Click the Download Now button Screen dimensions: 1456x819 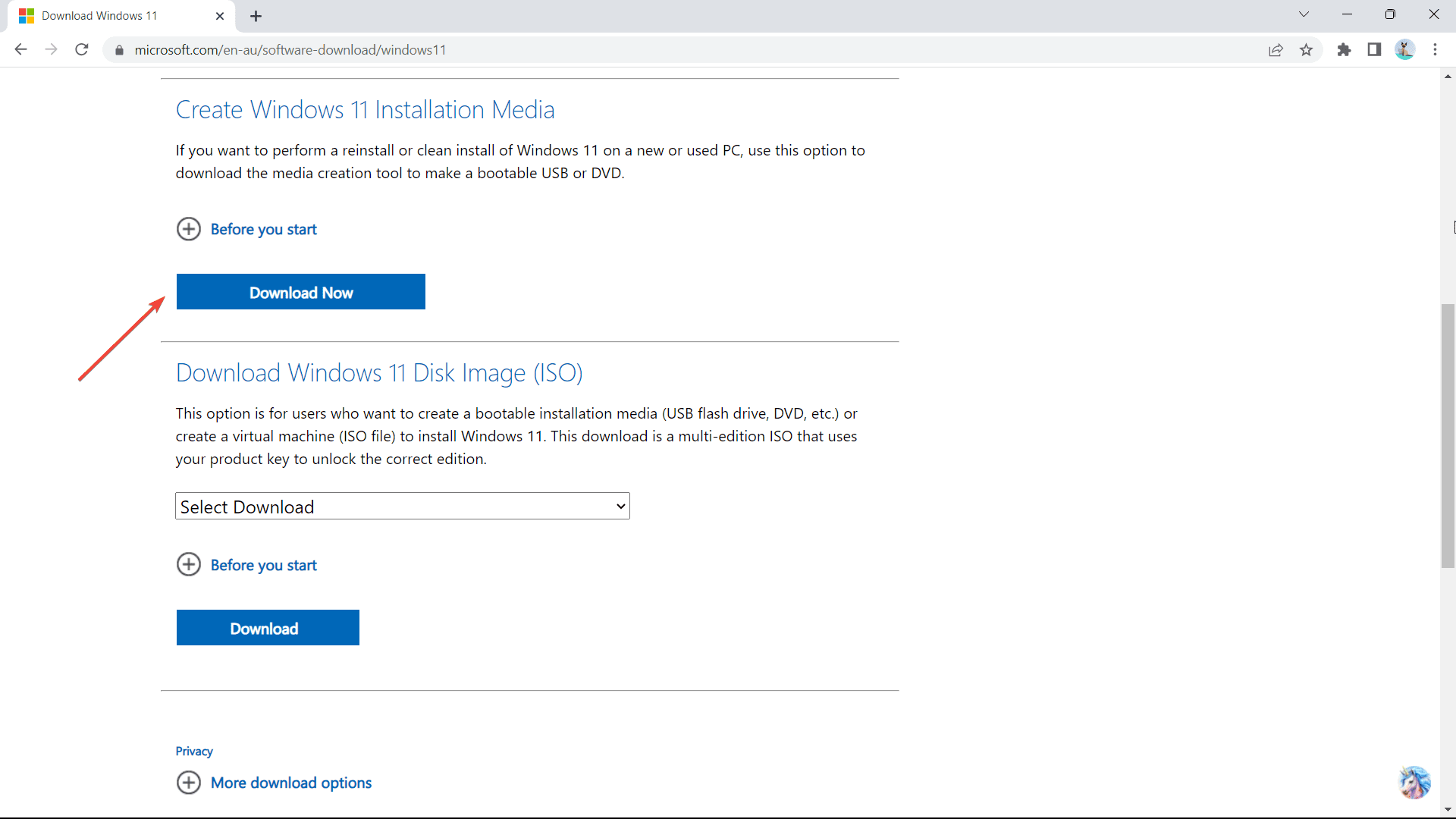pos(301,292)
